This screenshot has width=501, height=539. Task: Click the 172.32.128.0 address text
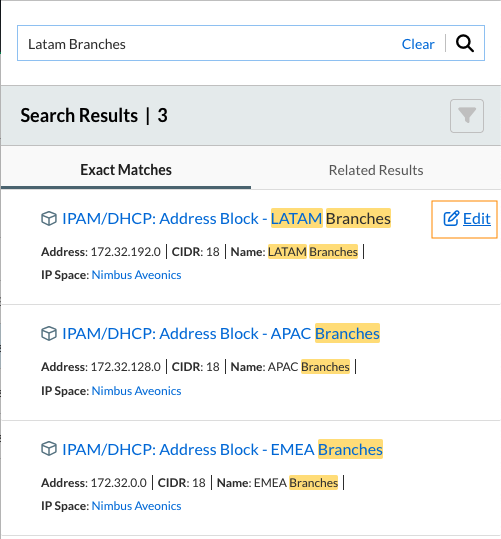click(126, 367)
